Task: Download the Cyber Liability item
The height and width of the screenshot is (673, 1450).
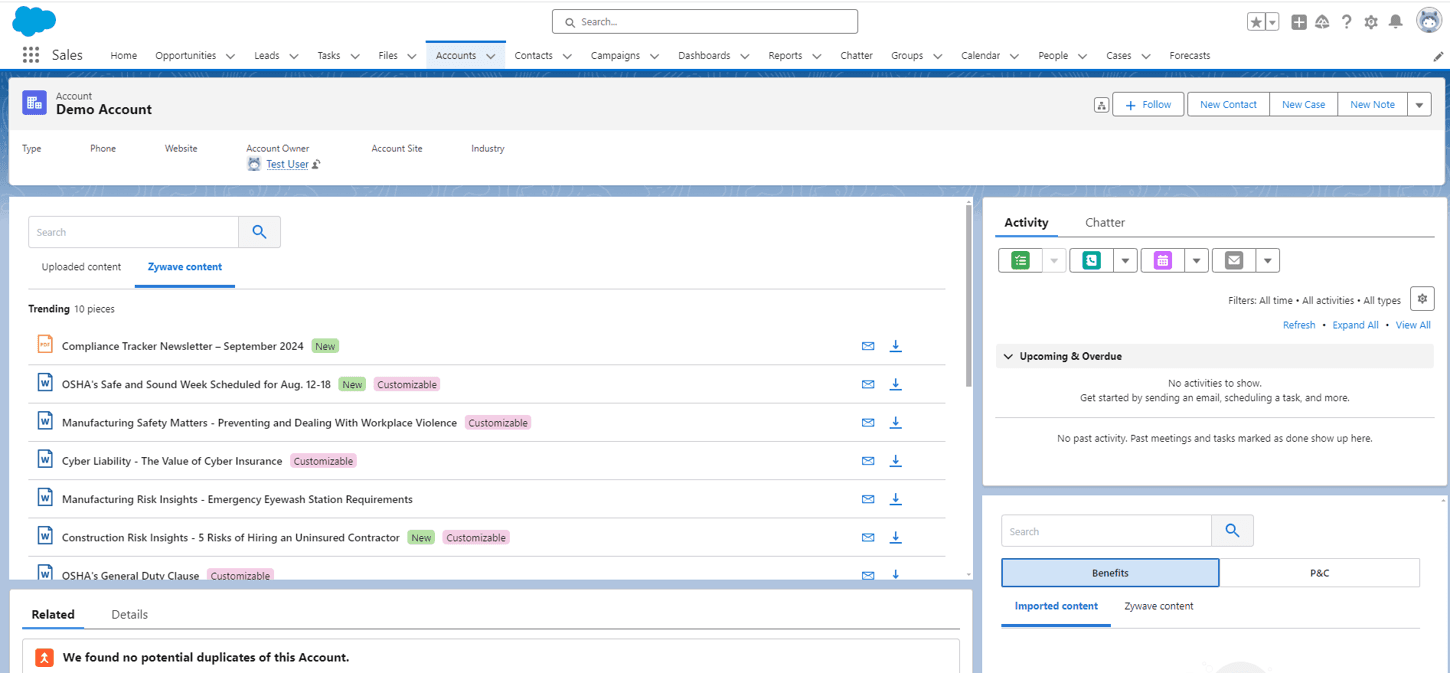Action: pyautogui.click(x=896, y=461)
